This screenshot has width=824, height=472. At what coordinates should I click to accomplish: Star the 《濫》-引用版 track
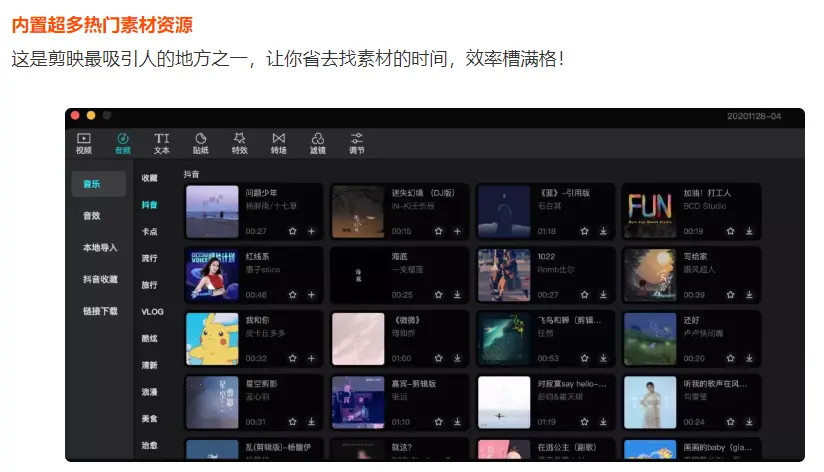(584, 231)
